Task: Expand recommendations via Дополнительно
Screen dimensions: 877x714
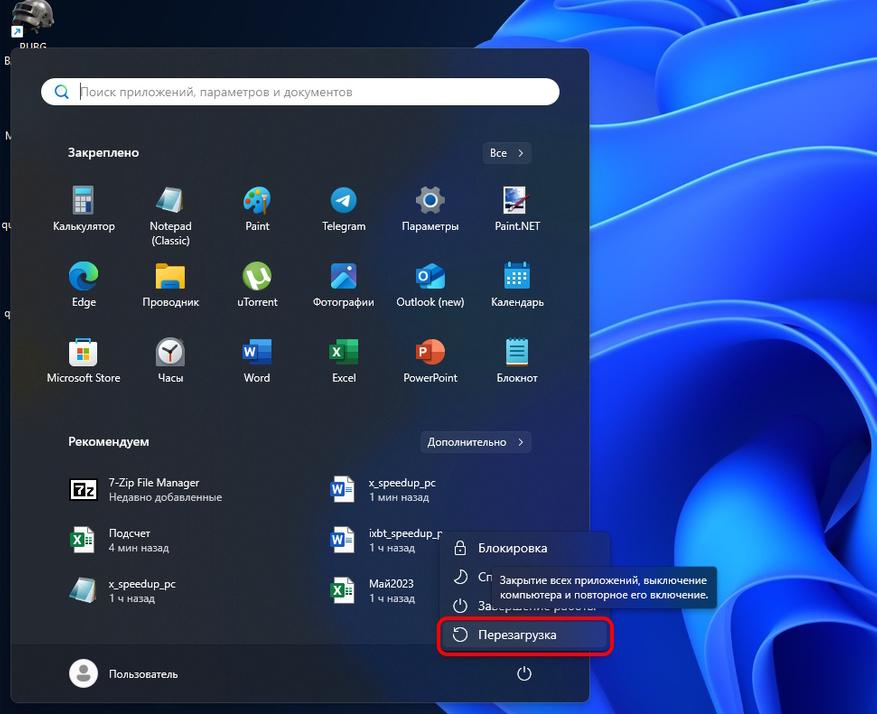Action: (x=475, y=442)
